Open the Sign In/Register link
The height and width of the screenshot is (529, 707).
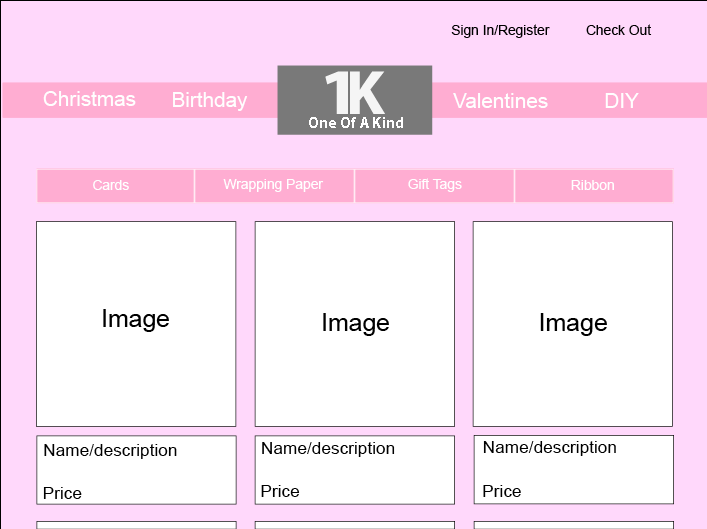click(x=500, y=30)
